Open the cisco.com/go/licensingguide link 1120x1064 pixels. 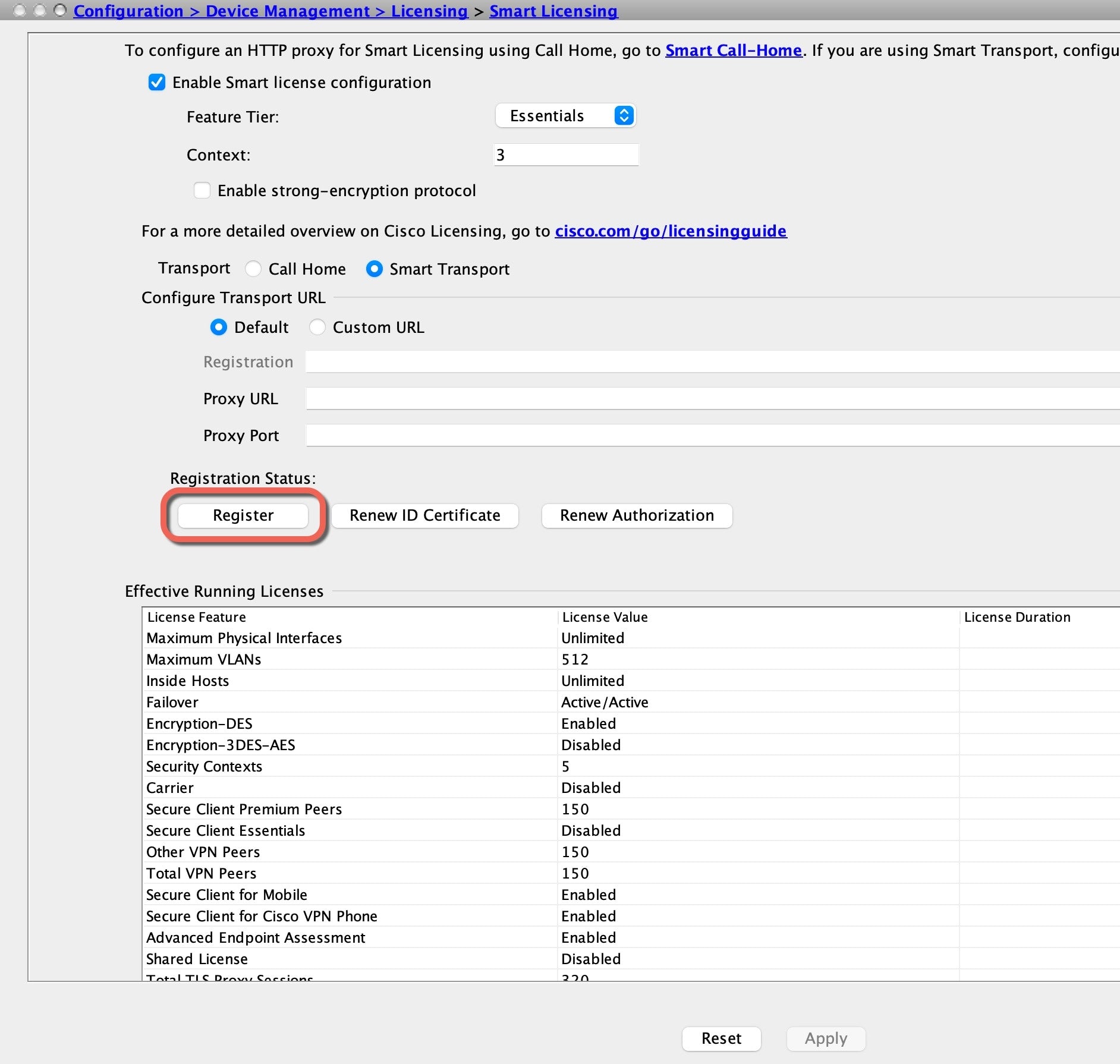pos(671,231)
